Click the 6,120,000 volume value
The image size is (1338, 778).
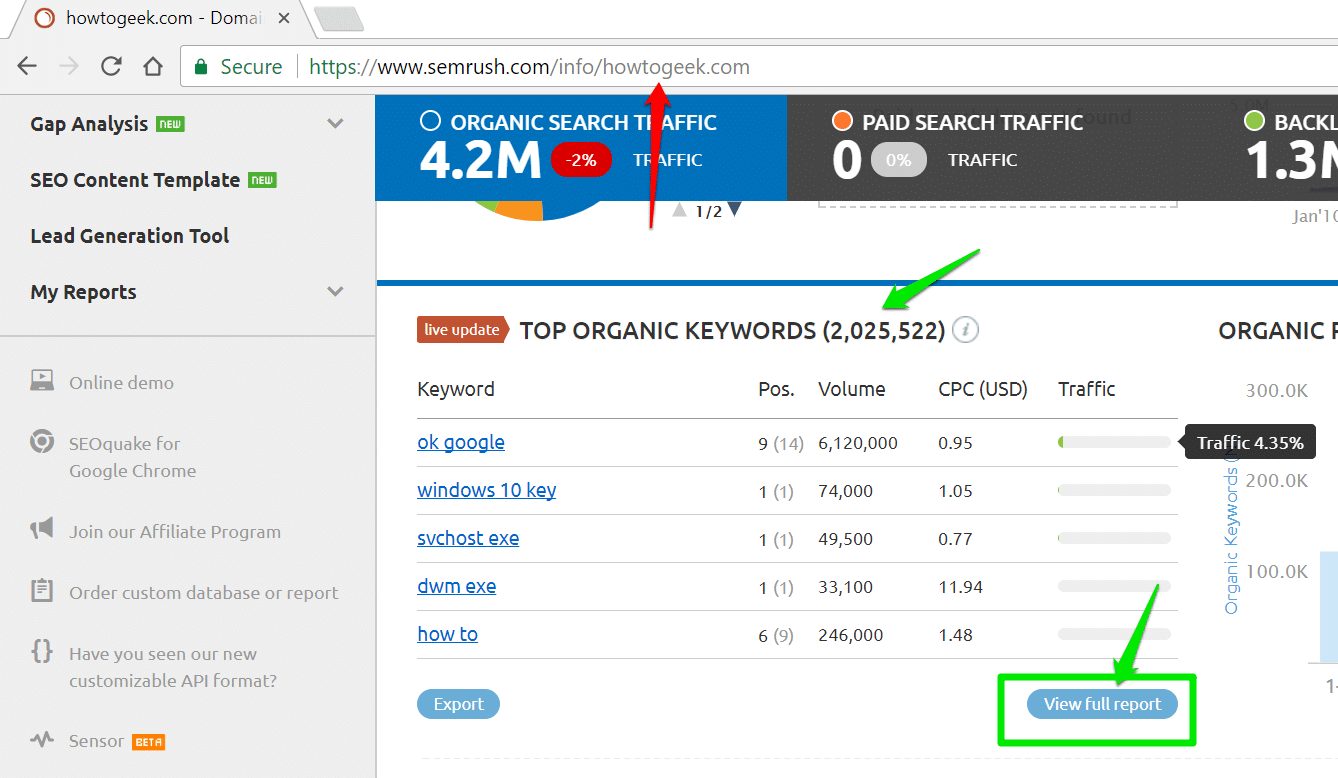(857, 442)
